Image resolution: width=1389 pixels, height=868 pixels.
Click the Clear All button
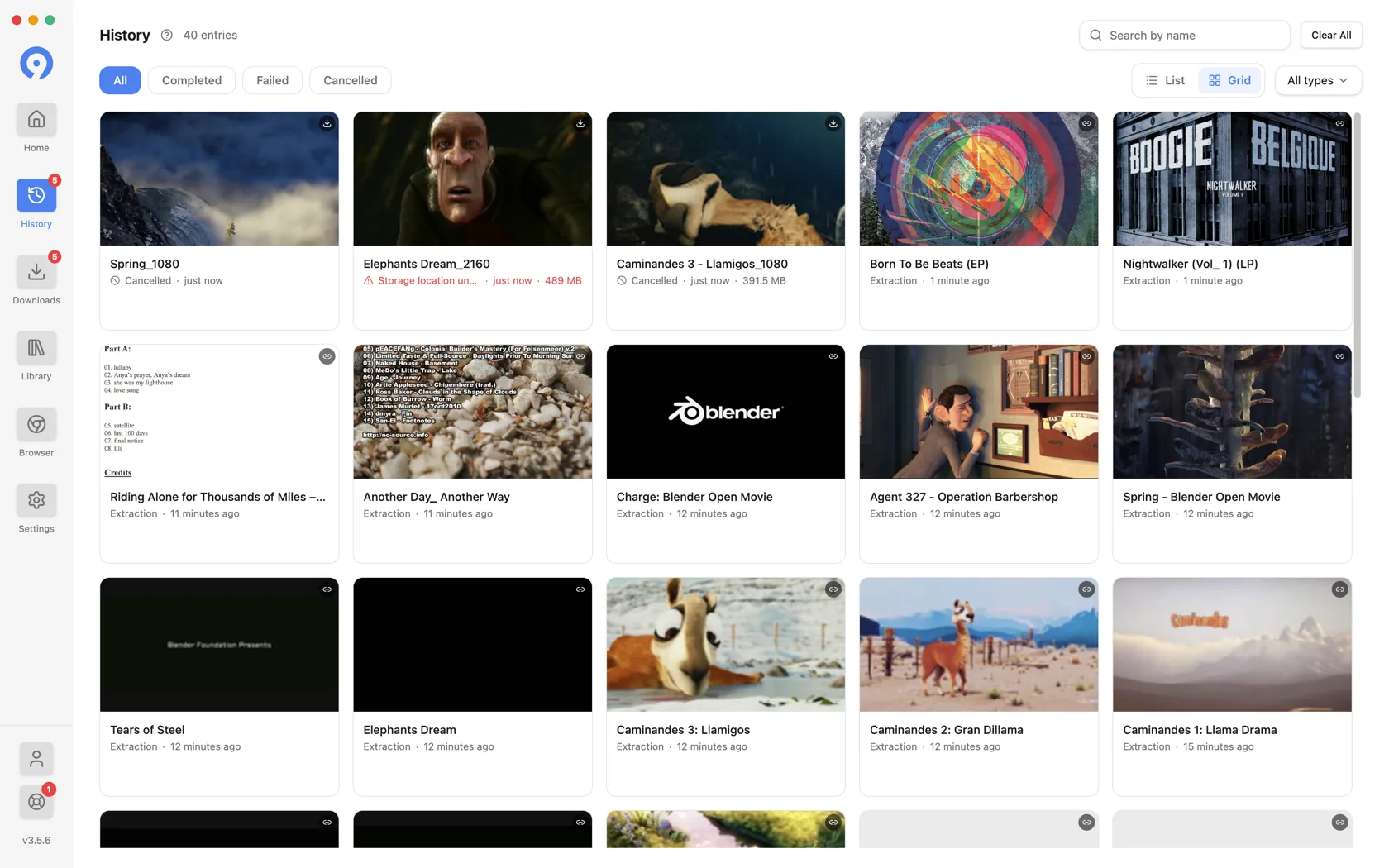click(x=1331, y=35)
